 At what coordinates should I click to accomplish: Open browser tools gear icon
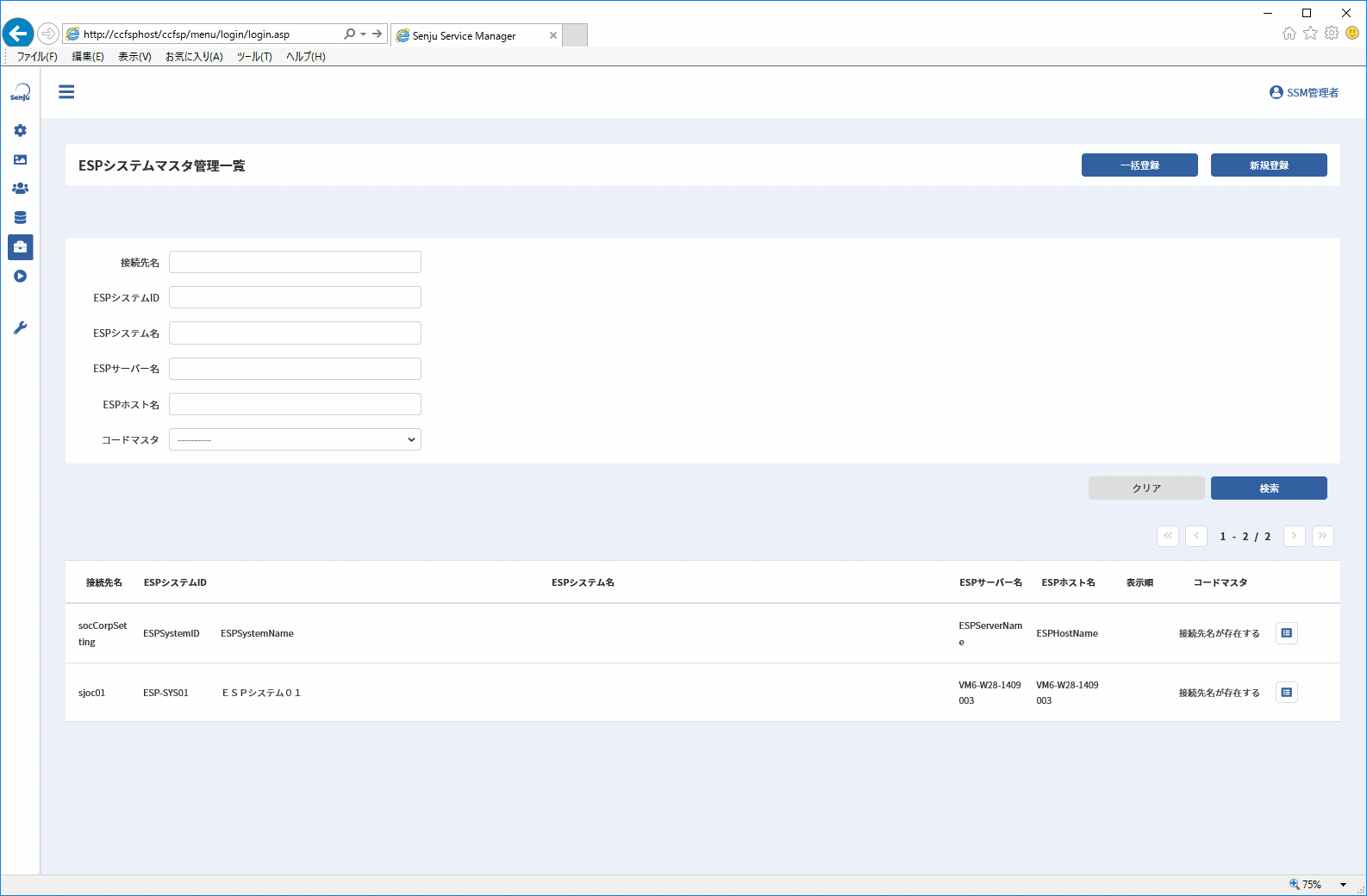point(1332,34)
